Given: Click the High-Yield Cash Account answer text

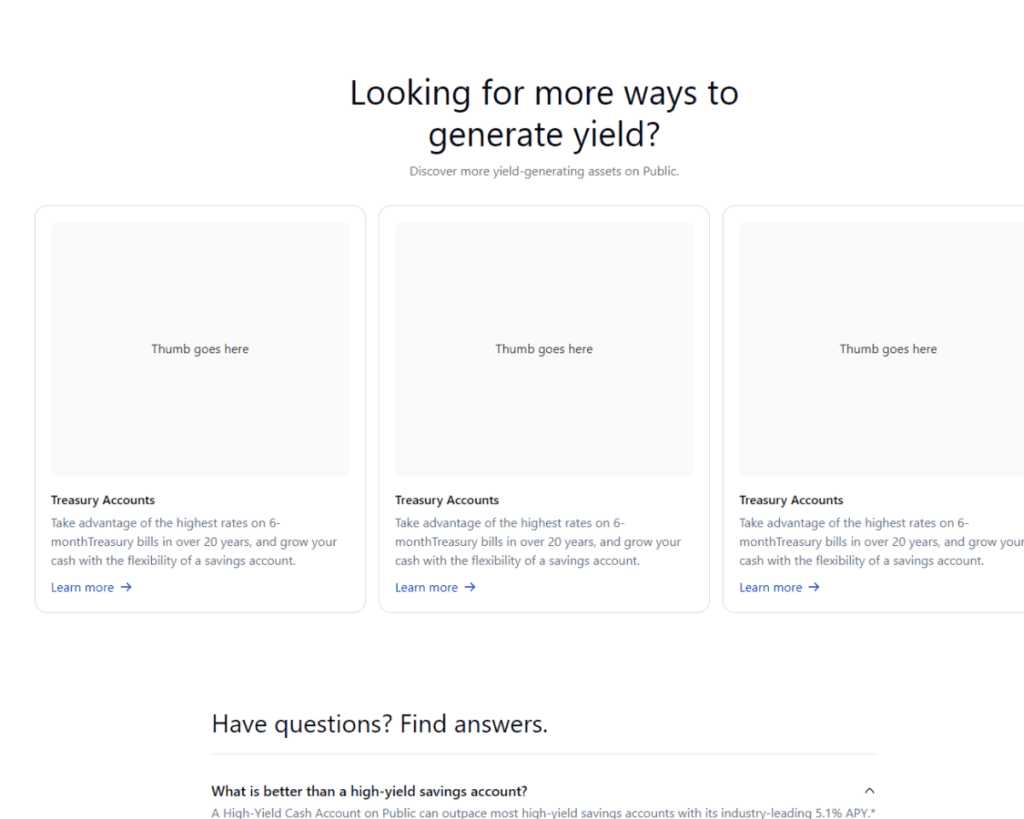Looking at the screenshot, I should (x=543, y=813).
